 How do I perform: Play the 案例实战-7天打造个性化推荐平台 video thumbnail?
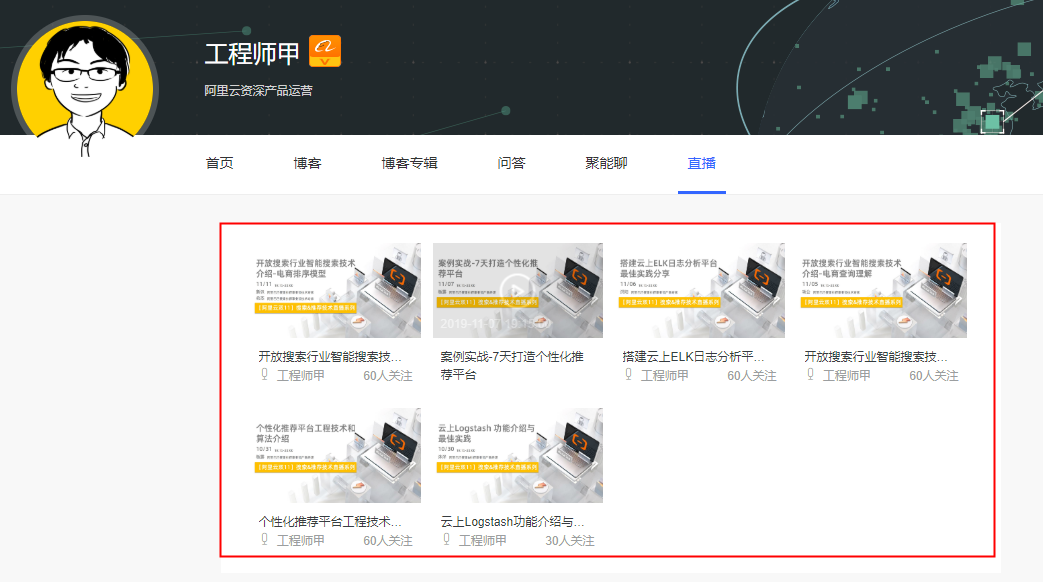(x=518, y=290)
